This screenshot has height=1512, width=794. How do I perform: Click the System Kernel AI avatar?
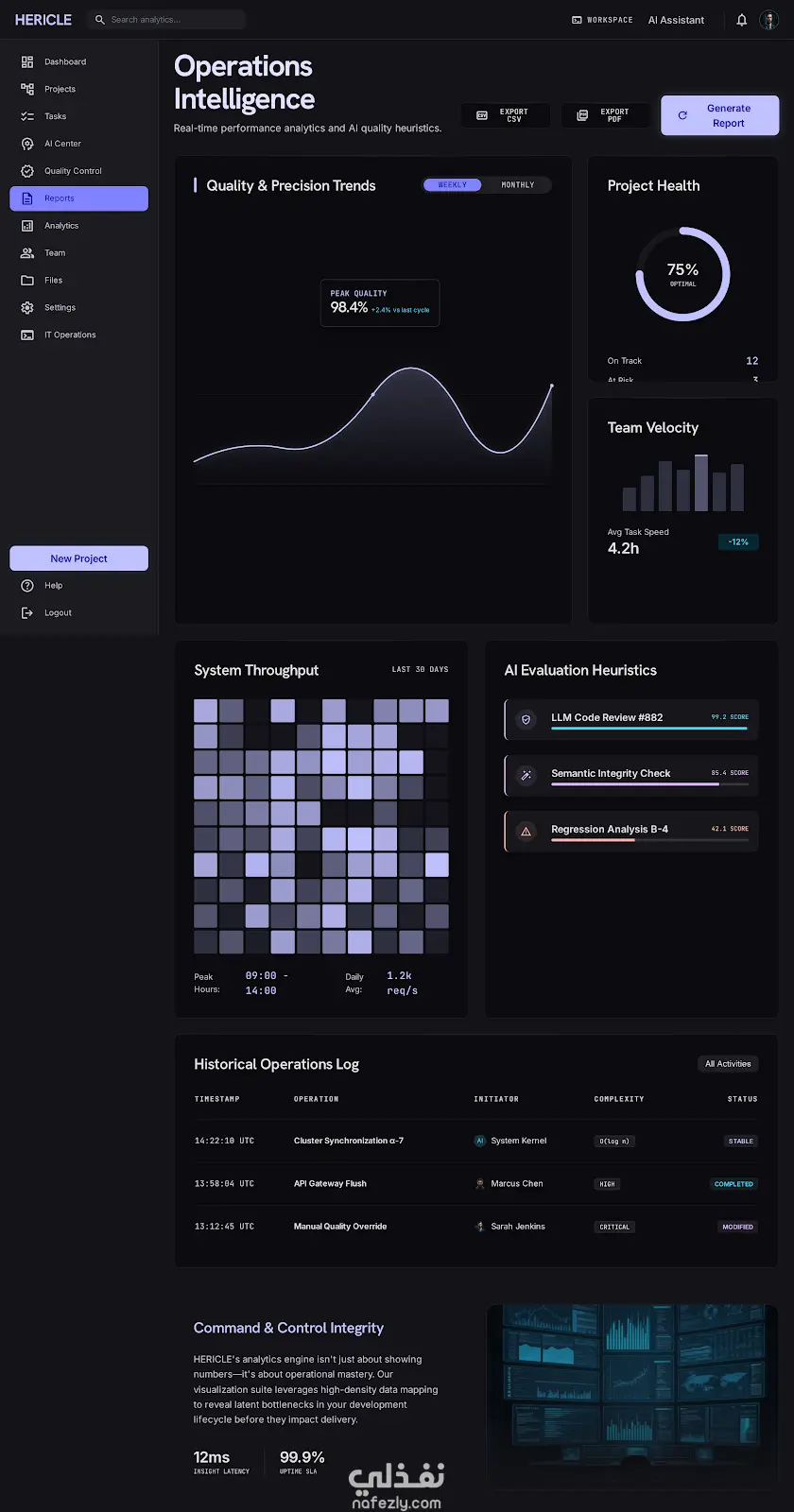480,1141
